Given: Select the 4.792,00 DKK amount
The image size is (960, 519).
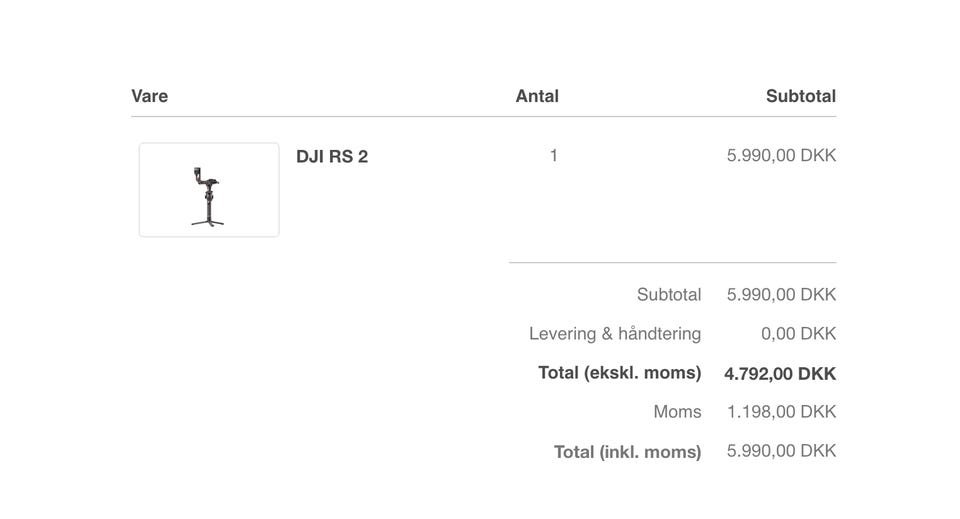Looking at the screenshot, I should pyautogui.click(x=780, y=374).
